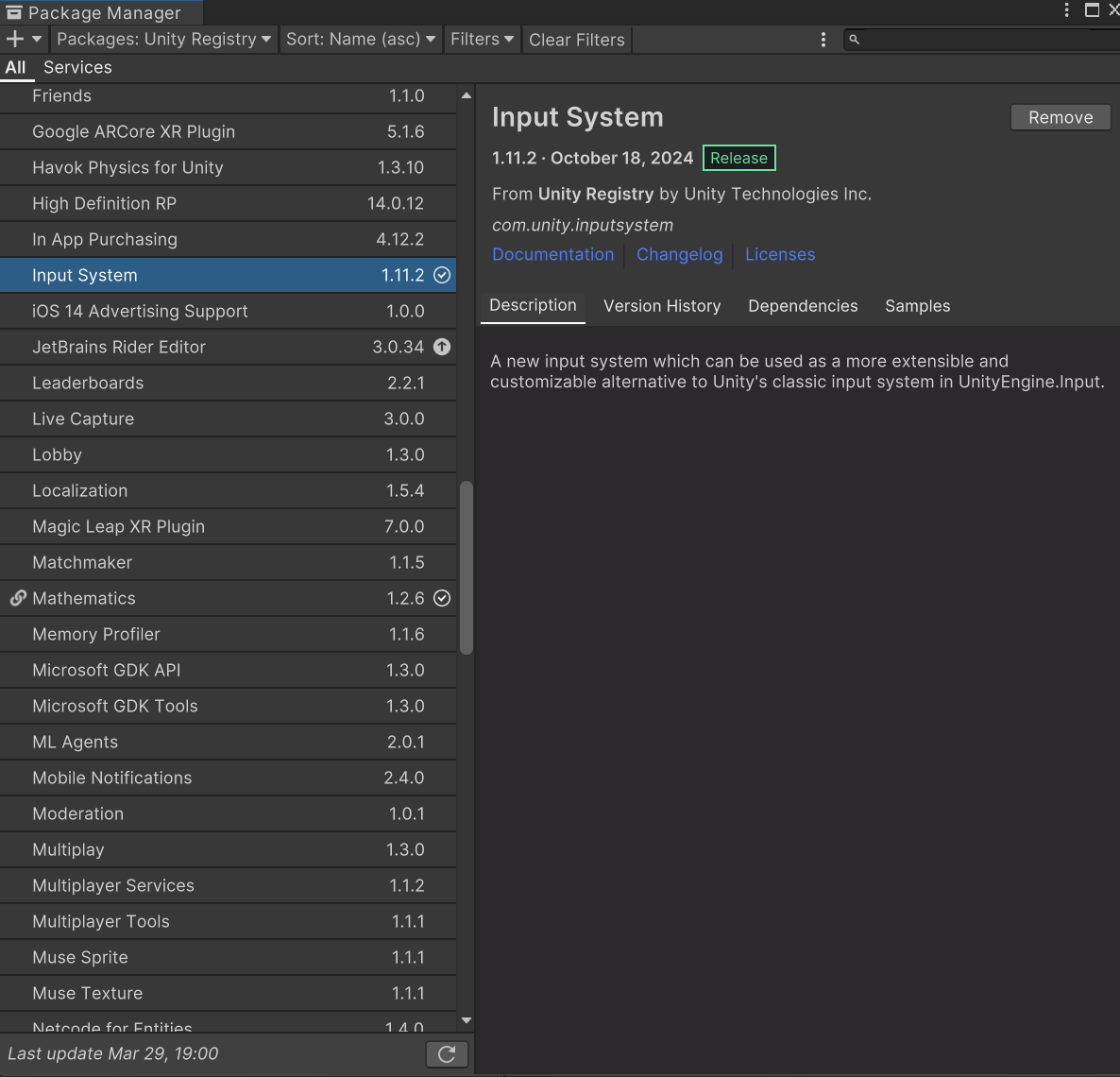The width and height of the screenshot is (1120, 1077).
Task: Click the package list scrollbar thumb
Action: click(x=467, y=568)
